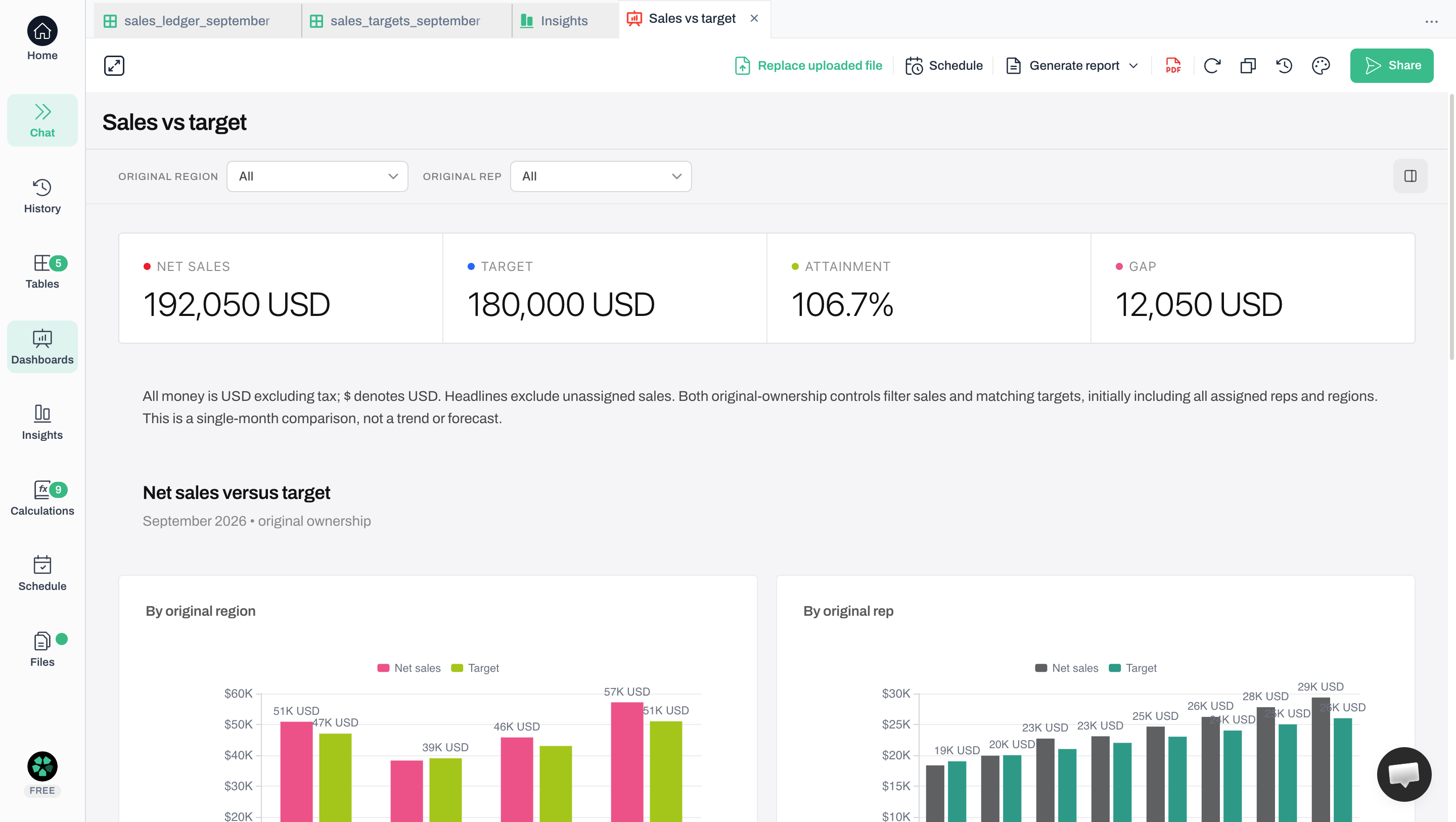Close the Sales vs target tab
The image size is (1456, 822).
click(x=754, y=19)
